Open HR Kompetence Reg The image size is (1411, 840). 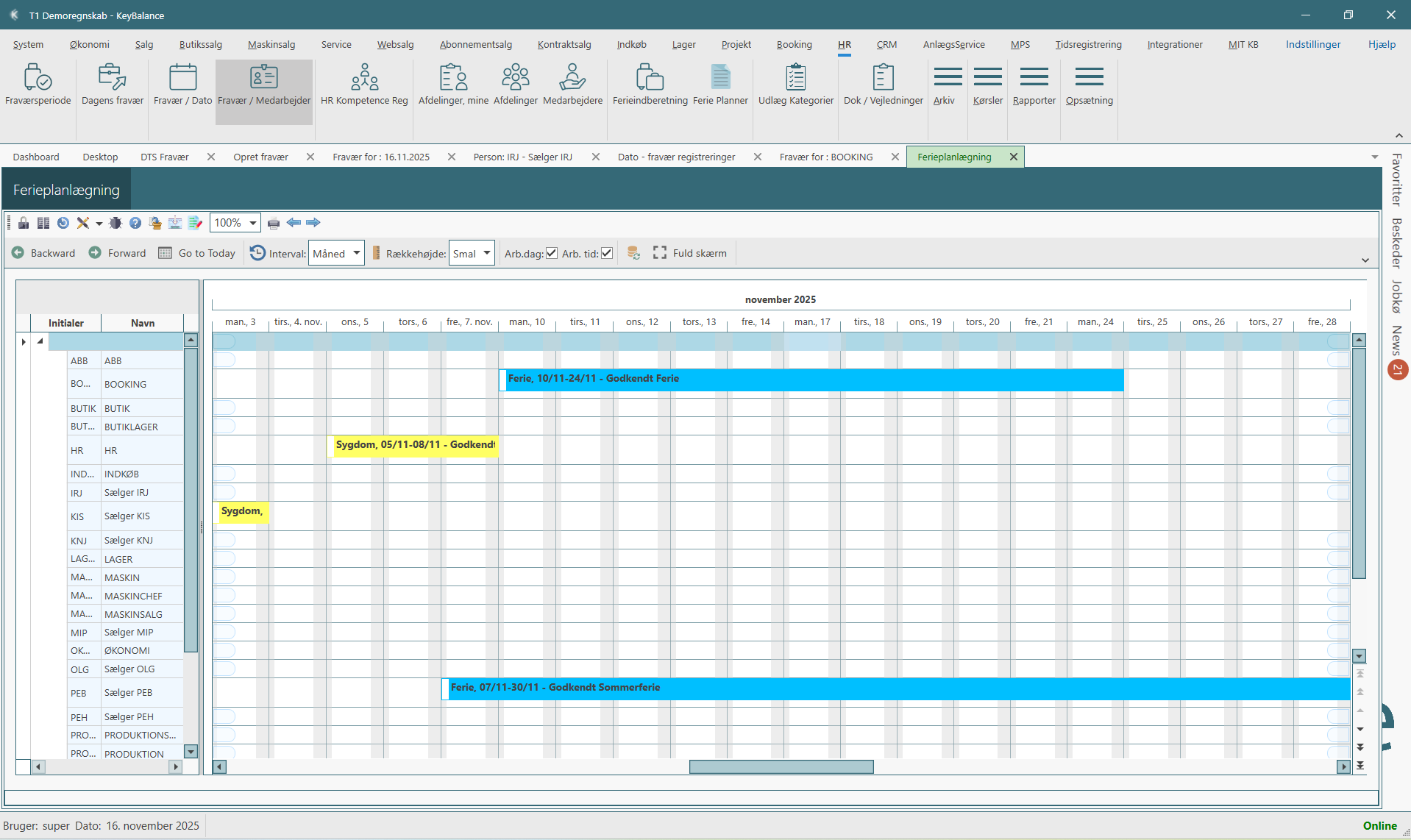(x=363, y=86)
